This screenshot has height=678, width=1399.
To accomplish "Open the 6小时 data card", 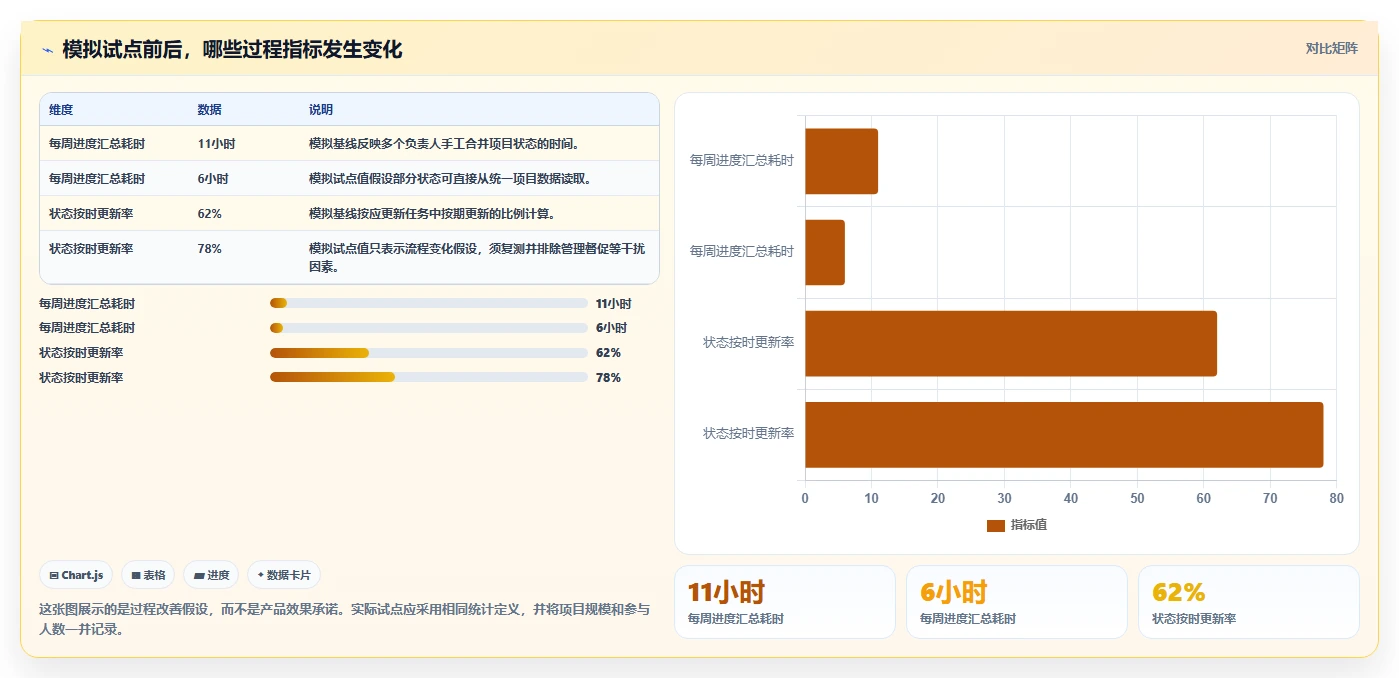I will click(x=1017, y=602).
